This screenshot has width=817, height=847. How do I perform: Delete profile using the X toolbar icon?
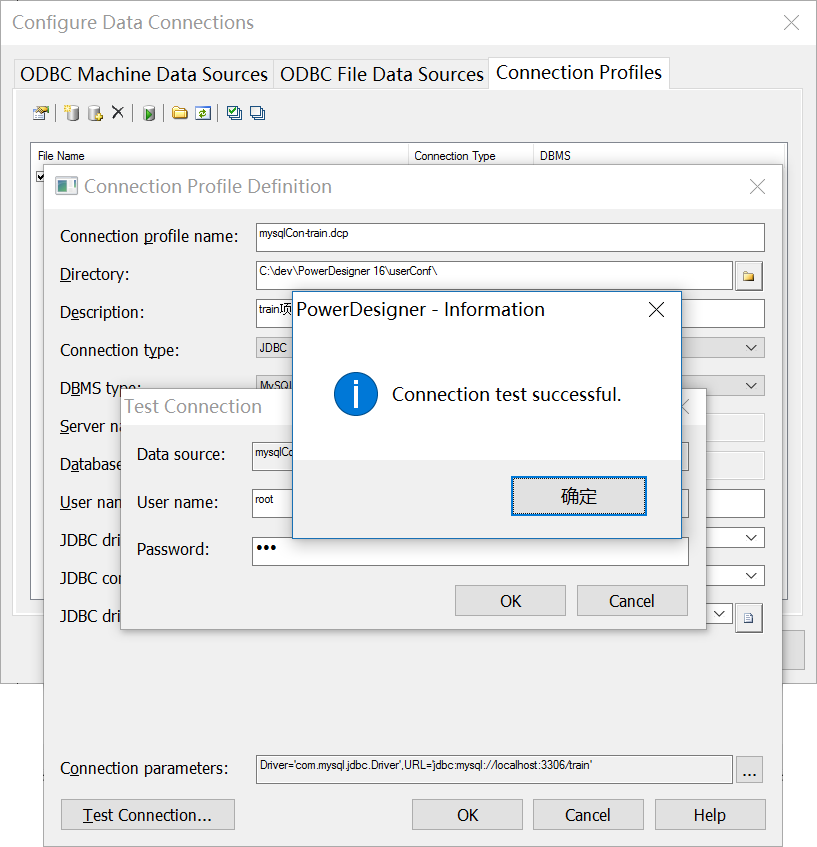(x=117, y=112)
